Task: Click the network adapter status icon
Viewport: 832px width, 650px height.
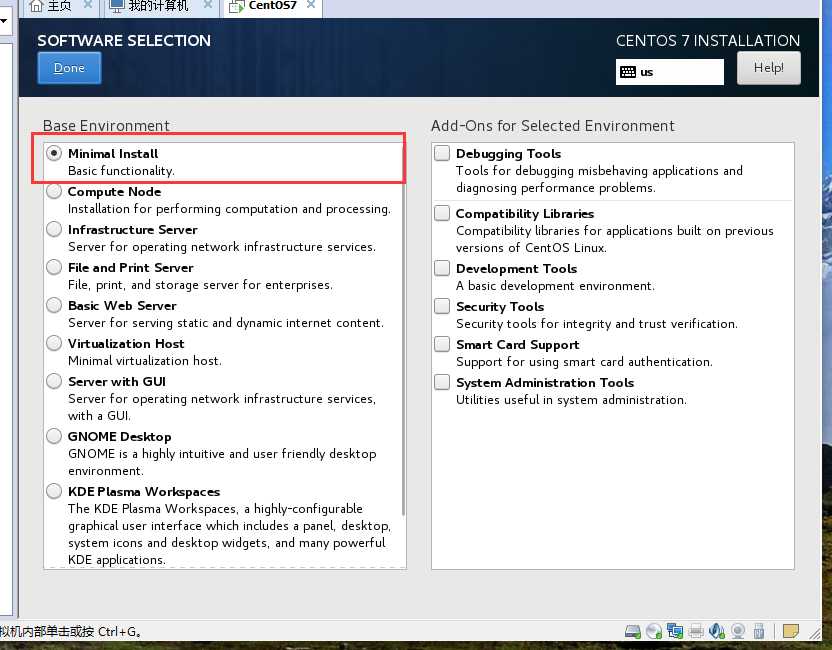Action: click(675, 631)
